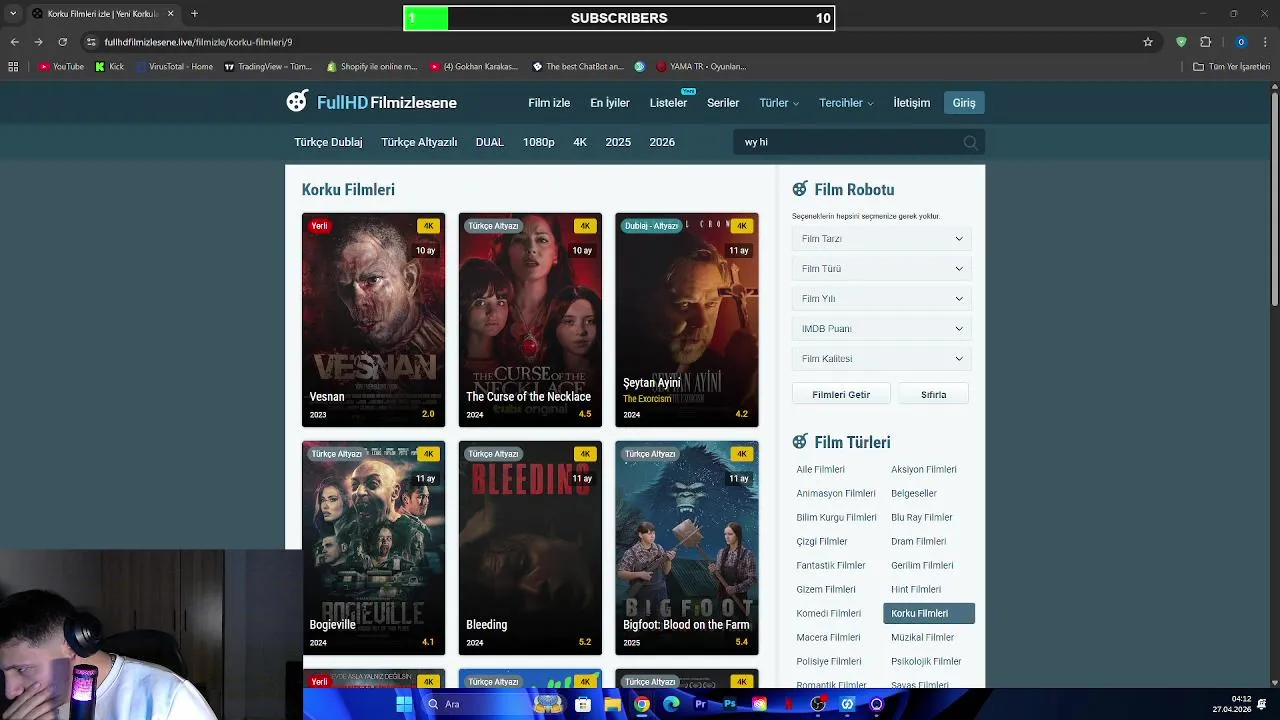The image size is (1280, 720).
Task: Click the page vertical scrollbar thumb
Action: [x=1275, y=198]
